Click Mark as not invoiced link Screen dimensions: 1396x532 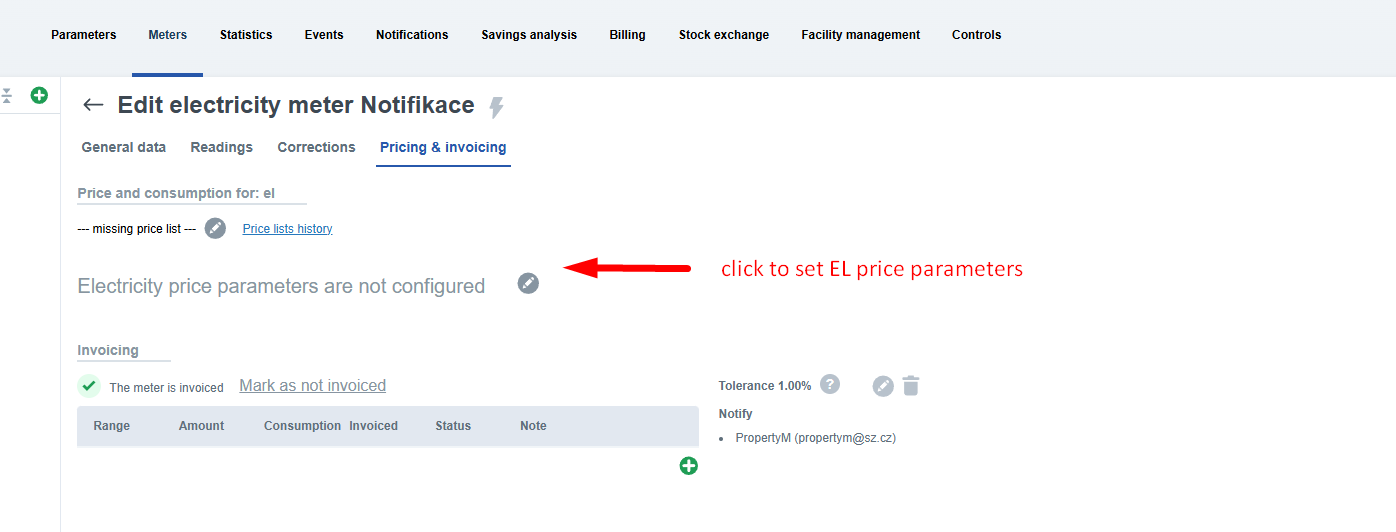[x=312, y=386]
